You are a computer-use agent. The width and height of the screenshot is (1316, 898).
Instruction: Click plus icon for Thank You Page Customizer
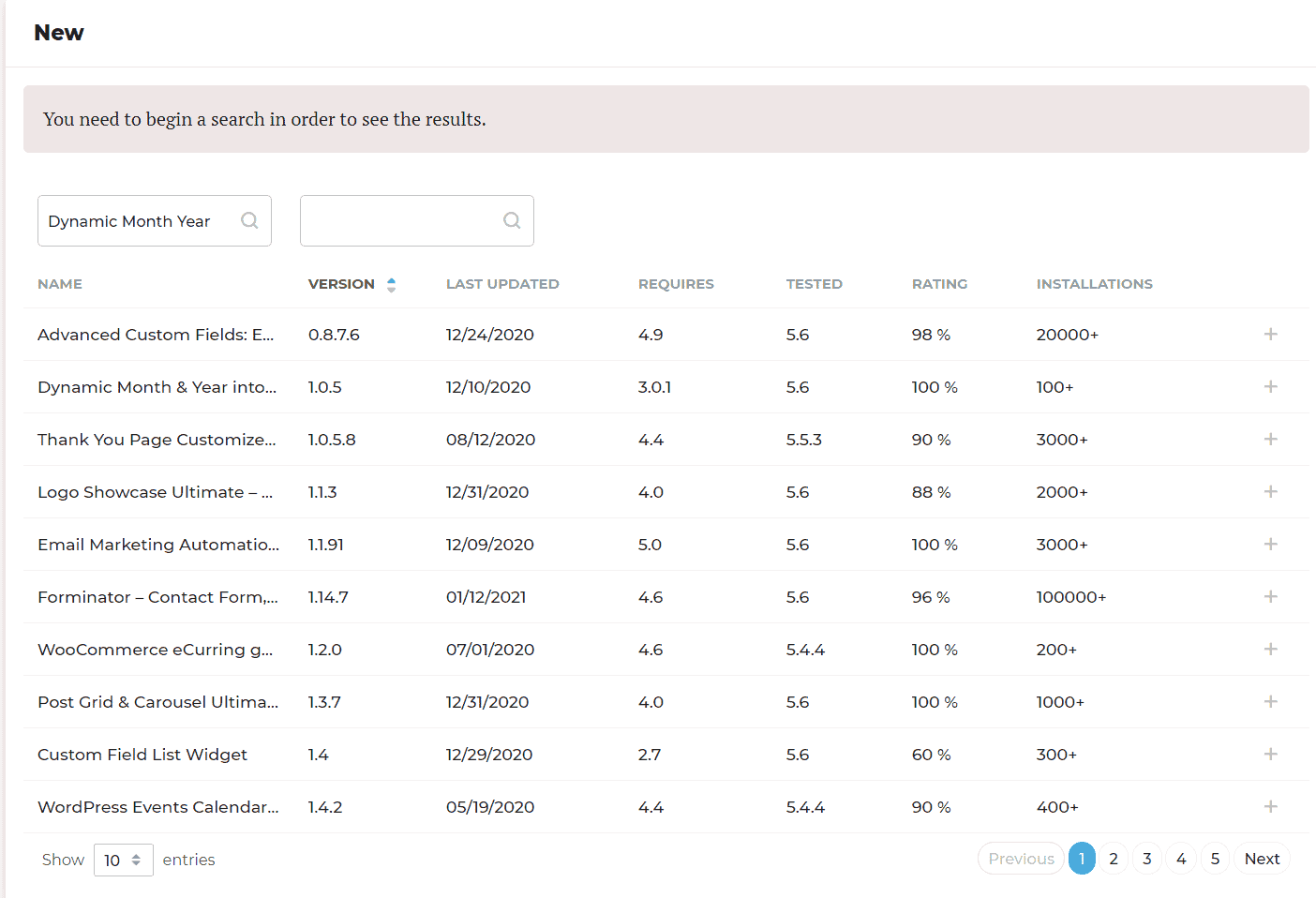click(1270, 440)
